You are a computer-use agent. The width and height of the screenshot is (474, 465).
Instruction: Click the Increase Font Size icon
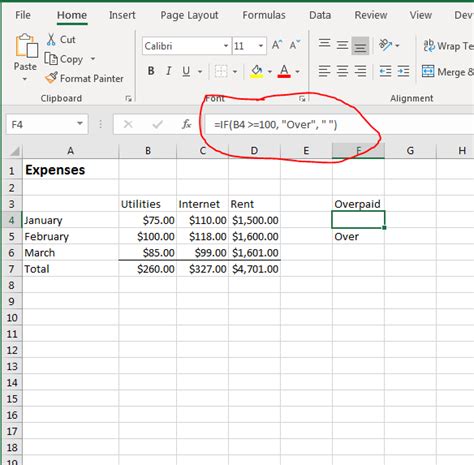click(277, 45)
